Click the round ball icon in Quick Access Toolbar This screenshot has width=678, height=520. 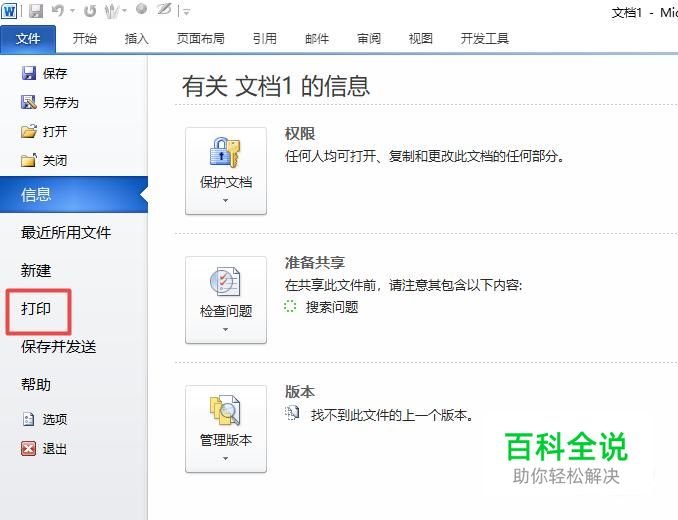[x=141, y=9]
